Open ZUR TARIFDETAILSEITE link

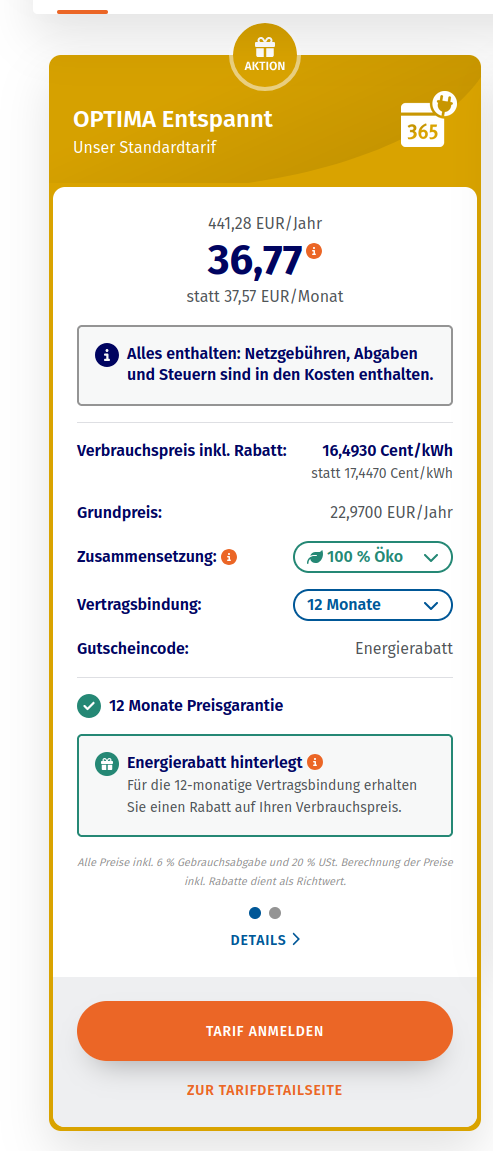(x=265, y=1090)
